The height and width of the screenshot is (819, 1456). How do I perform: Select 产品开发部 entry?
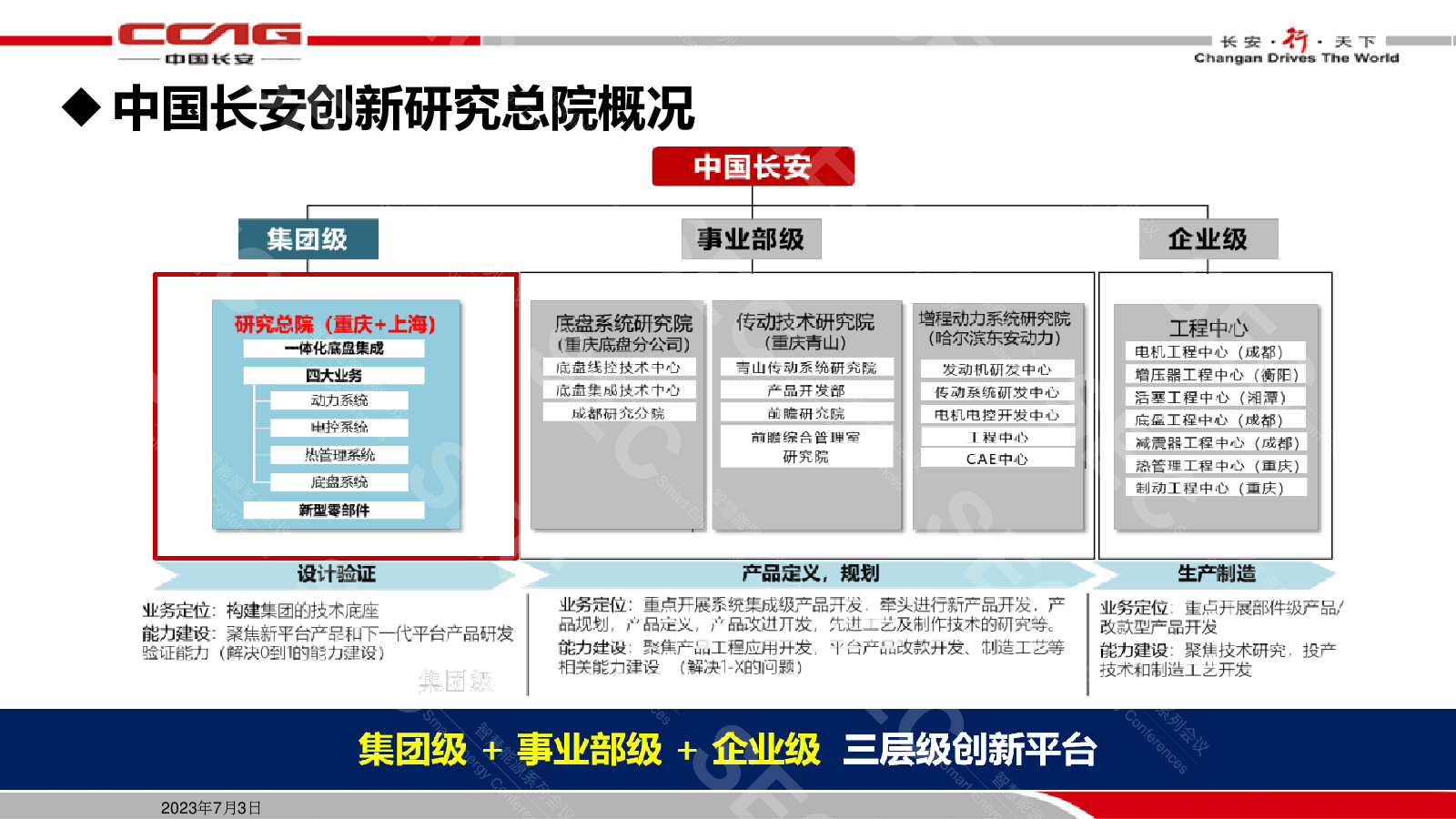pos(806,390)
